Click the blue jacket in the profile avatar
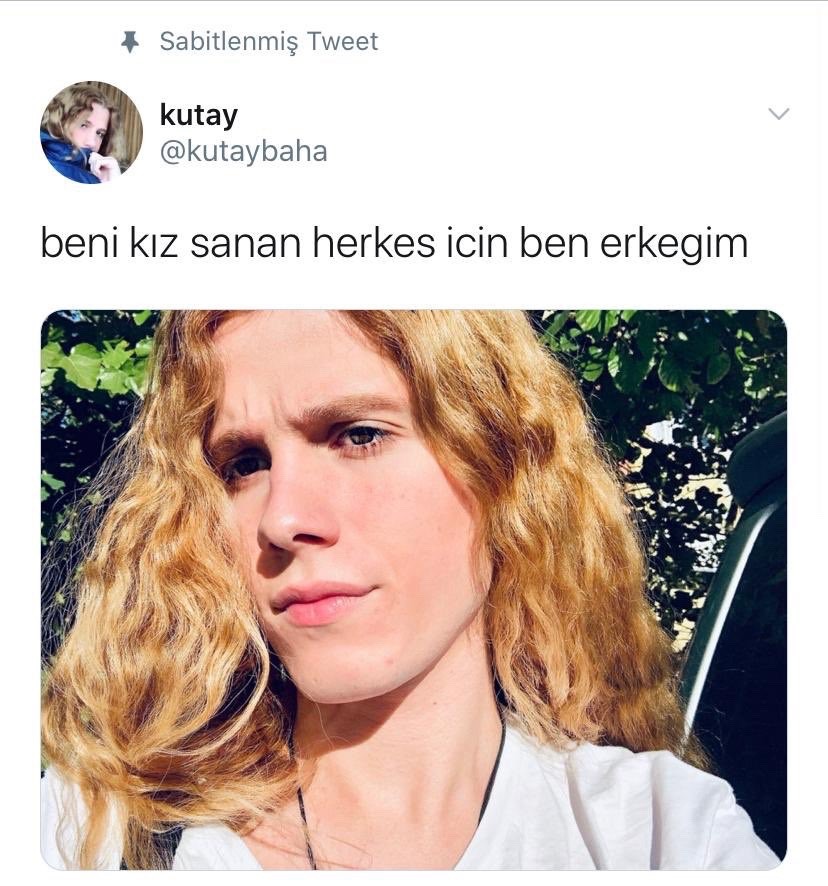This screenshot has height=886, width=828. tap(65, 160)
